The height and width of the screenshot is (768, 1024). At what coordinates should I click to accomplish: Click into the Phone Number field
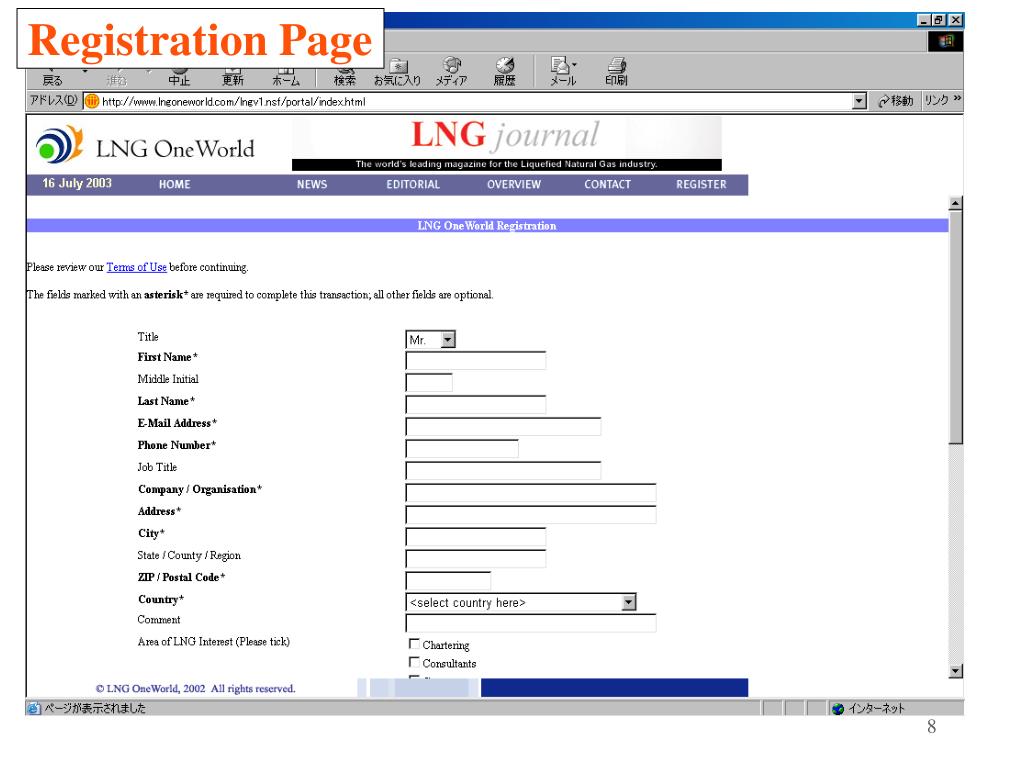(x=462, y=449)
